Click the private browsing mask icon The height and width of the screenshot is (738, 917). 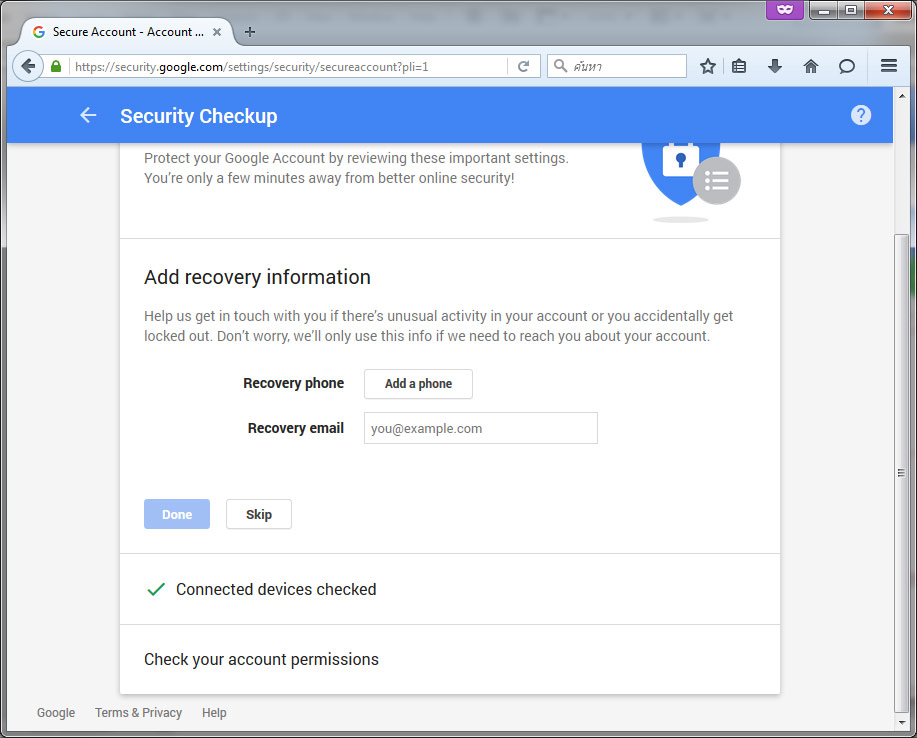click(x=785, y=9)
